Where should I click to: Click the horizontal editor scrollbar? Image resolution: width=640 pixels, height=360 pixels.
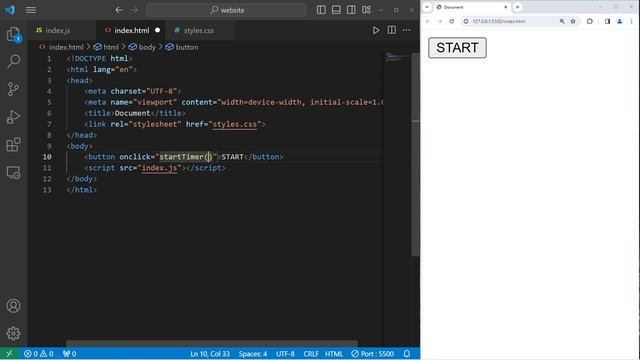(x=212, y=344)
